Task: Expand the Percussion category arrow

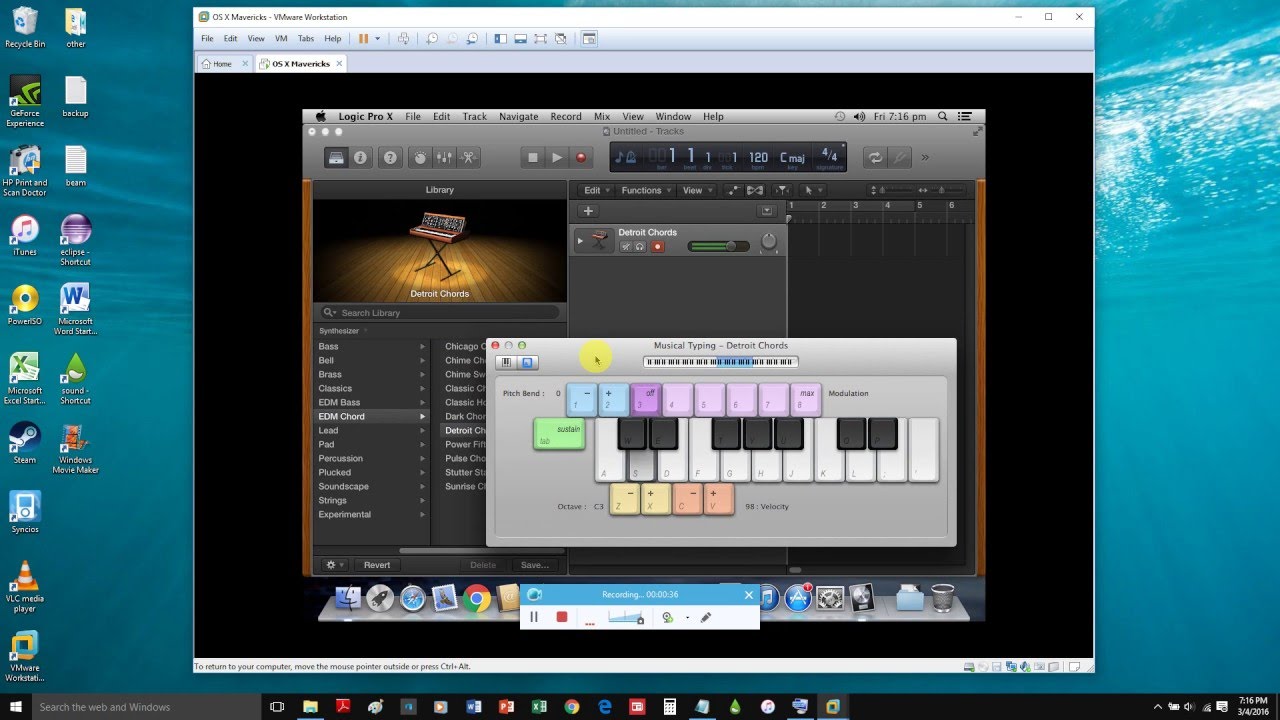Action: (423, 458)
